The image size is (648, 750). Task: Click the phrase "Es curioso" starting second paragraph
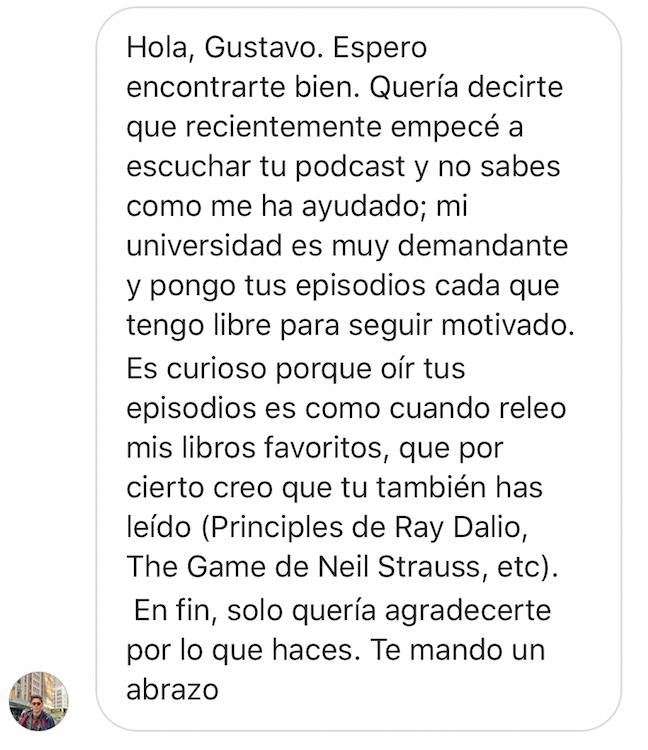tap(196, 369)
